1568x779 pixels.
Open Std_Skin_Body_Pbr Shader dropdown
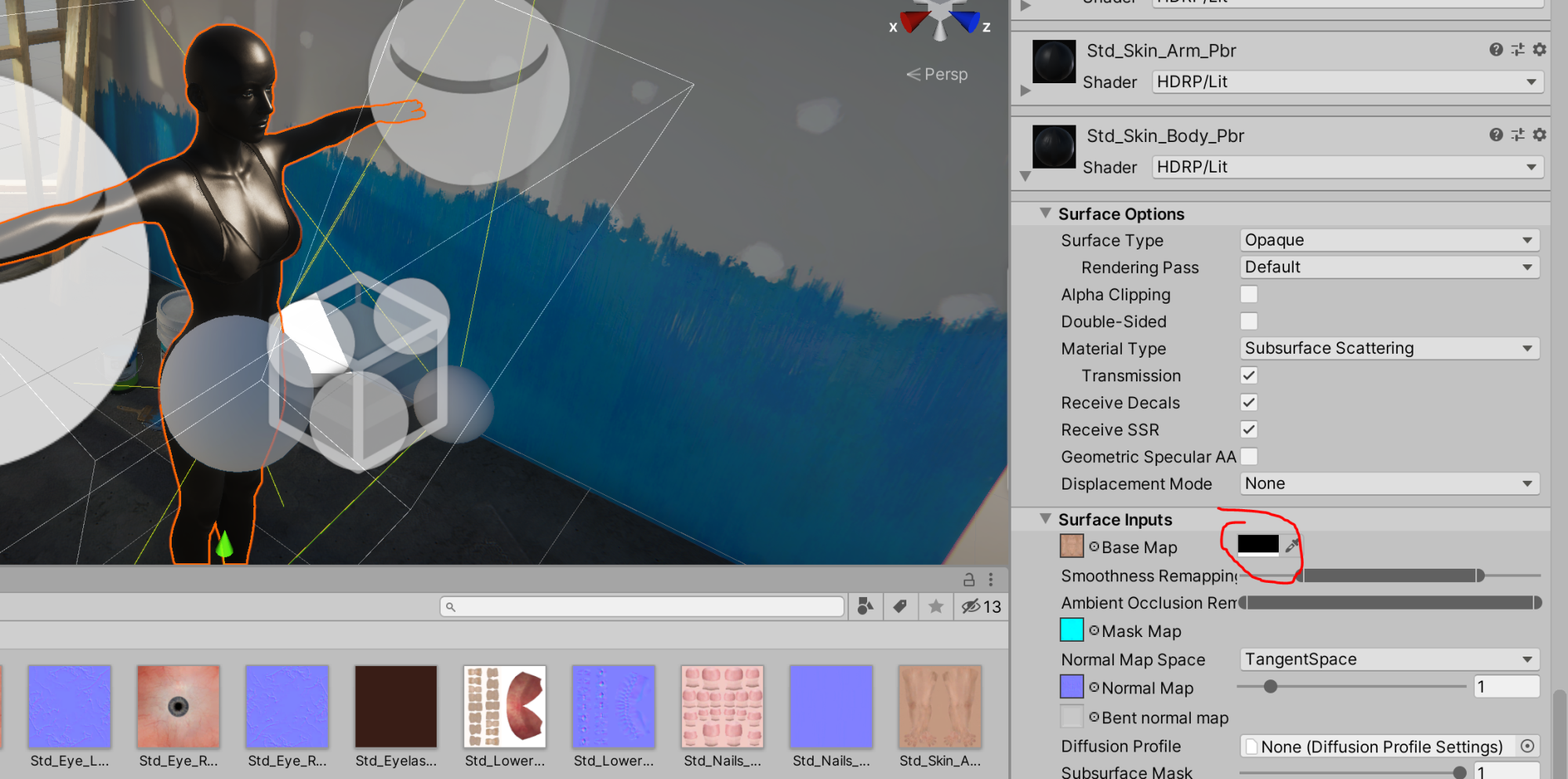(x=1348, y=167)
